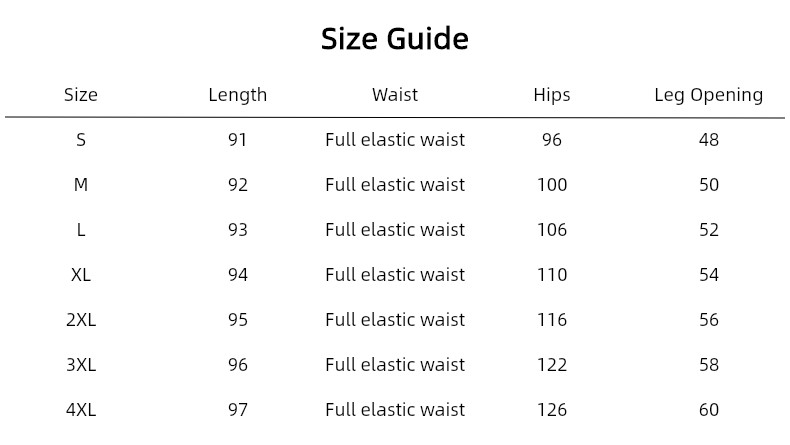
Task: Click the S size row label
Action: click(81, 140)
